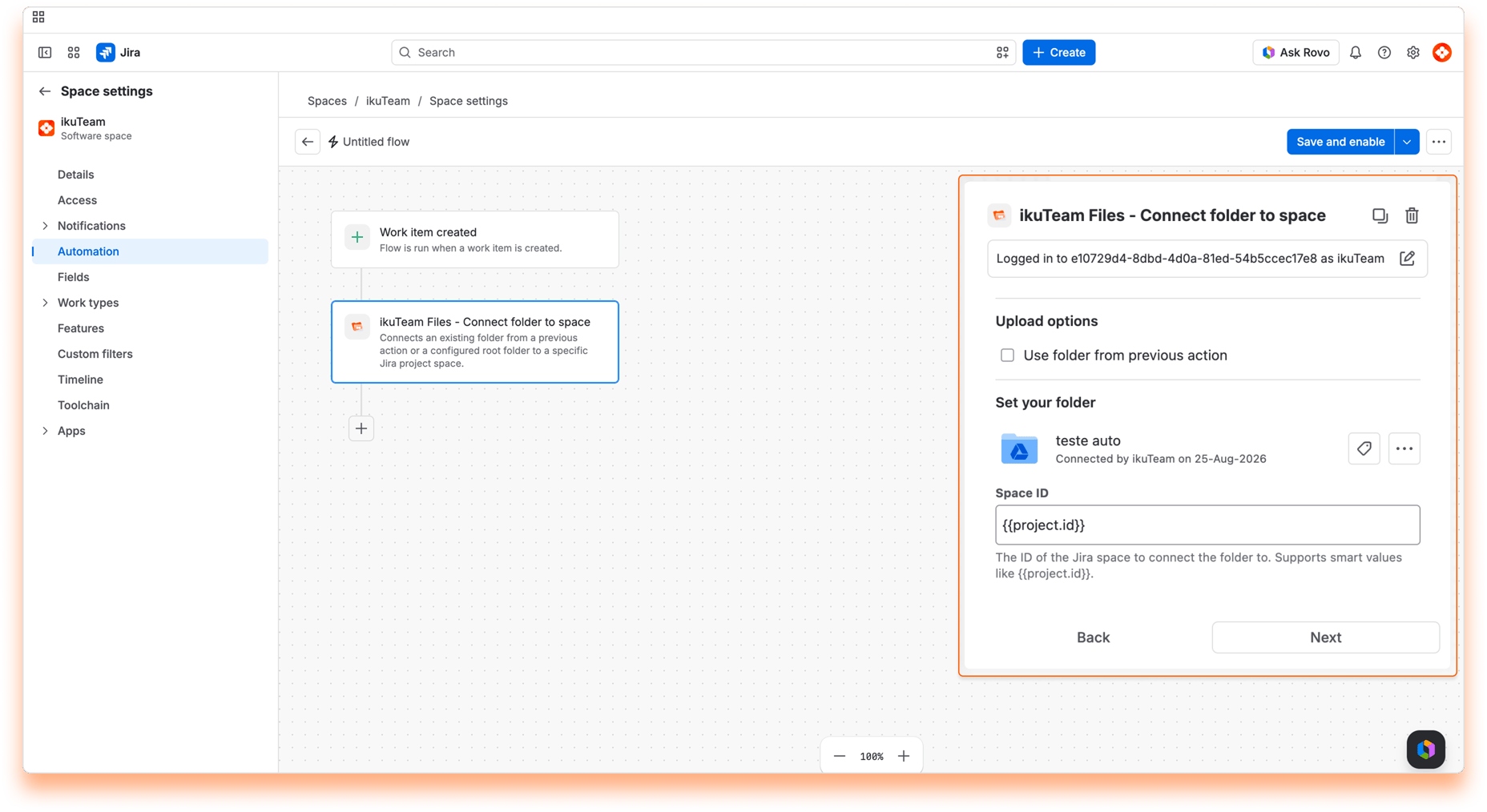This screenshot has height=812, width=1487.
Task: Select the Work item created trigger card
Action: tap(475, 239)
